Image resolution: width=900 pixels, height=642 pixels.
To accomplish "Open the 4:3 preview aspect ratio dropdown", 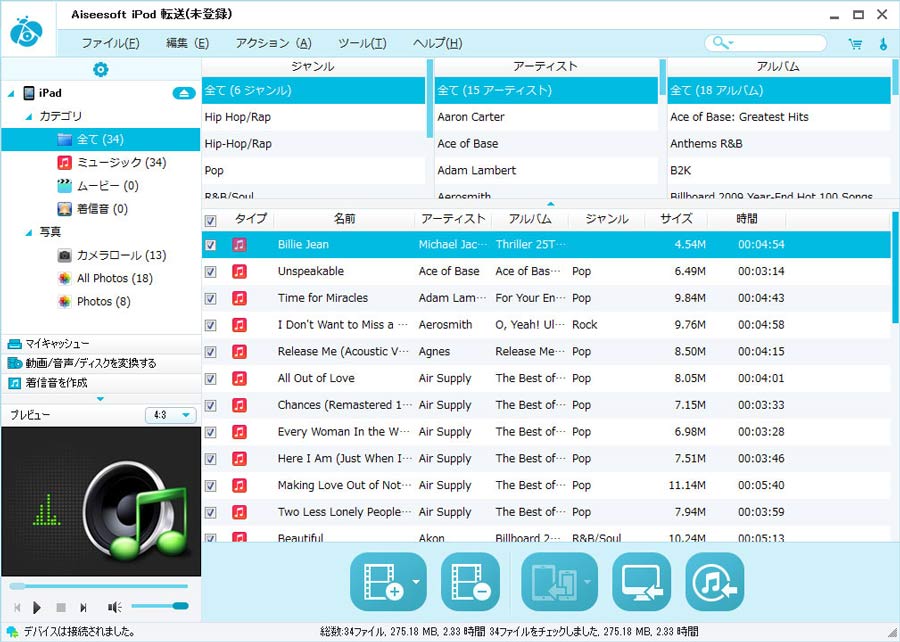I will coord(169,415).
